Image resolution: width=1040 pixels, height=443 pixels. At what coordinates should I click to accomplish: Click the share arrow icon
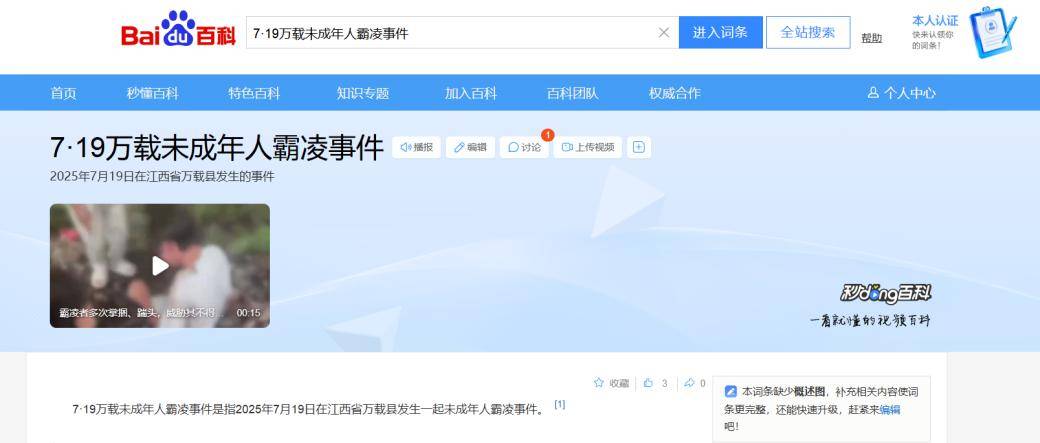pos(689,383)
